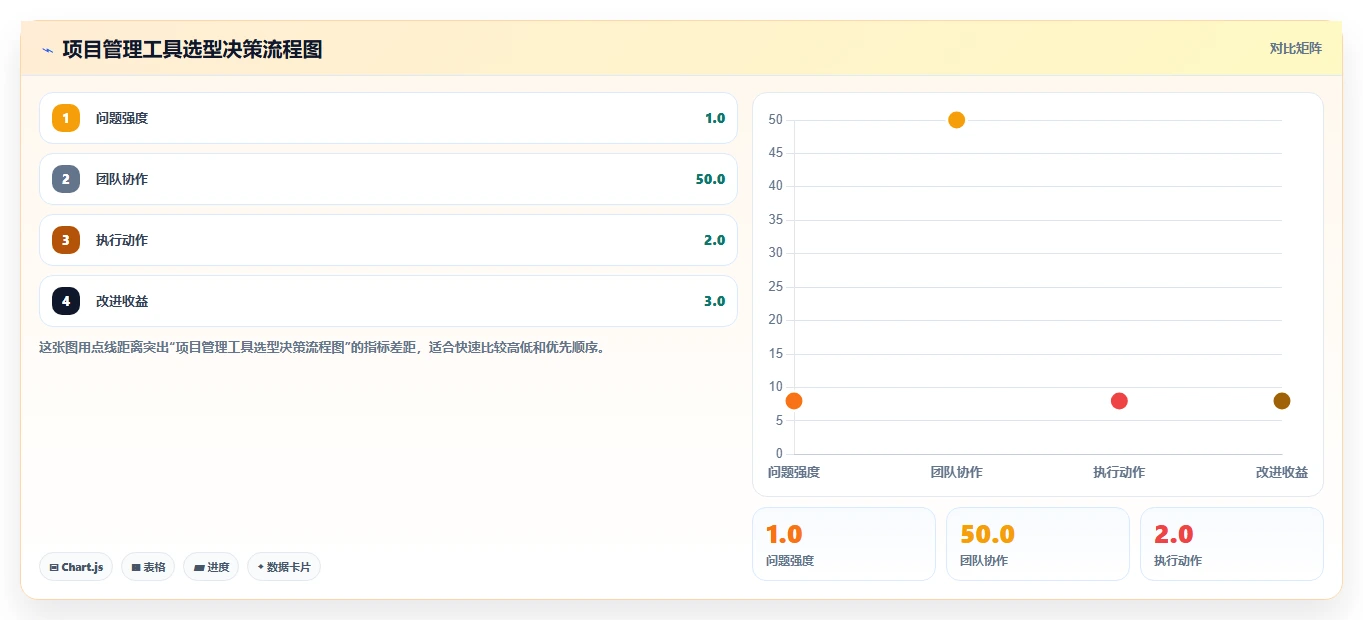Viewport: 1363px width, 620px height.
Task: Click the 执行动作 x-axis label
Action: 1119,472
